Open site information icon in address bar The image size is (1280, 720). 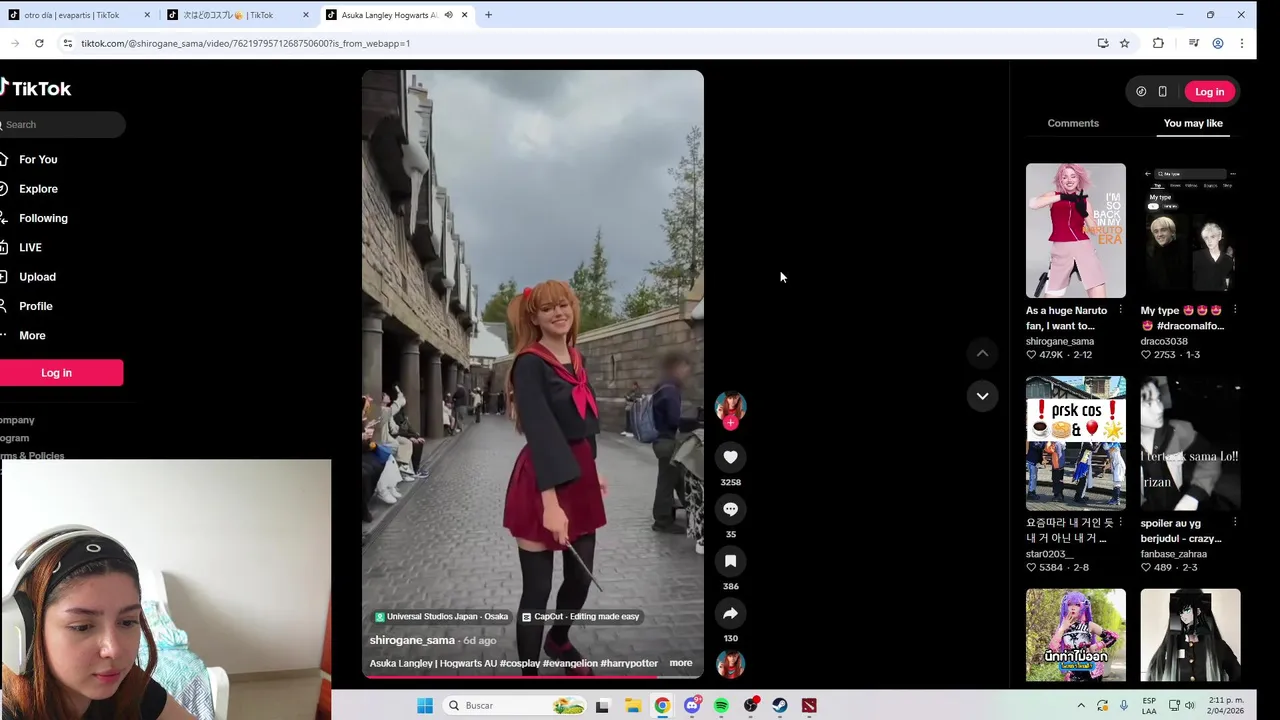click(x=67, y=43)
